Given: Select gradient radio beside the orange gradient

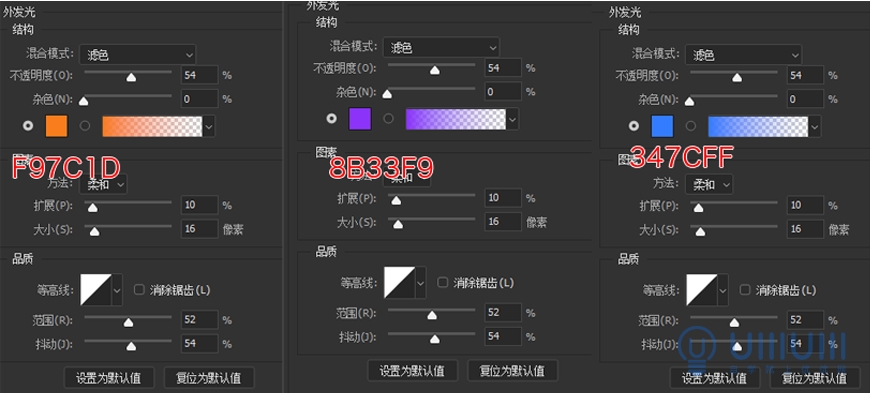Looking at the screenshot, I should click(85, 126).
